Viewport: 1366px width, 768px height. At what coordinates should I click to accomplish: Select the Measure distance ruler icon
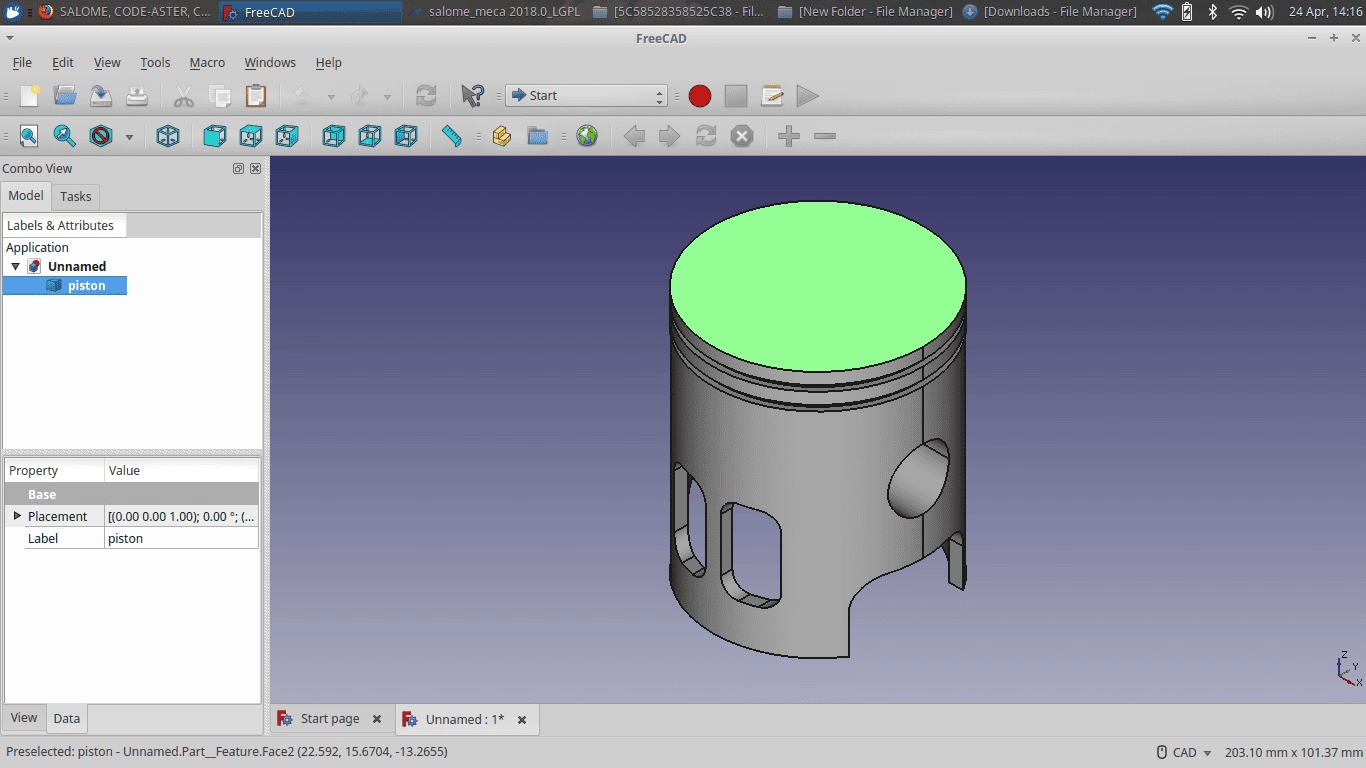tap(452, 136)
